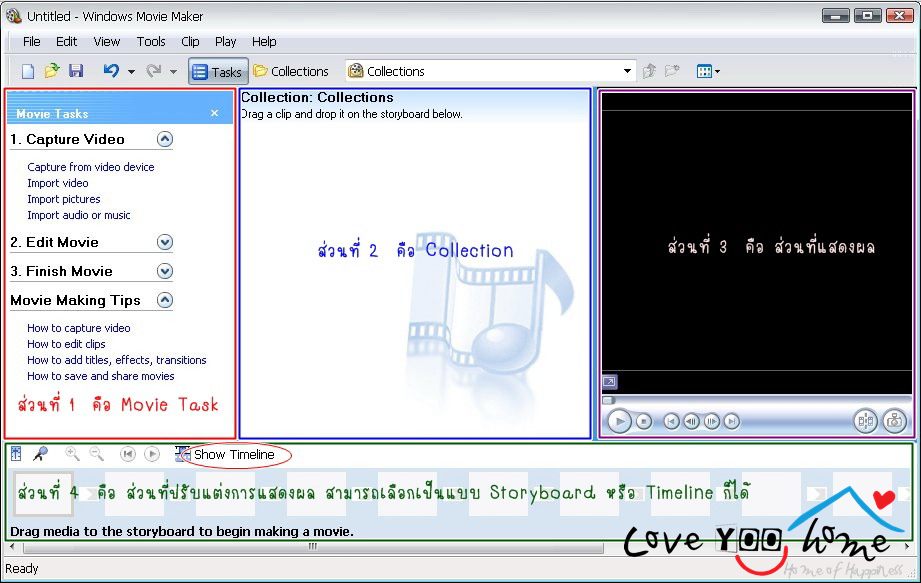
Task: Save the project with the floppy disk icon
Action: tap(76, 71)
